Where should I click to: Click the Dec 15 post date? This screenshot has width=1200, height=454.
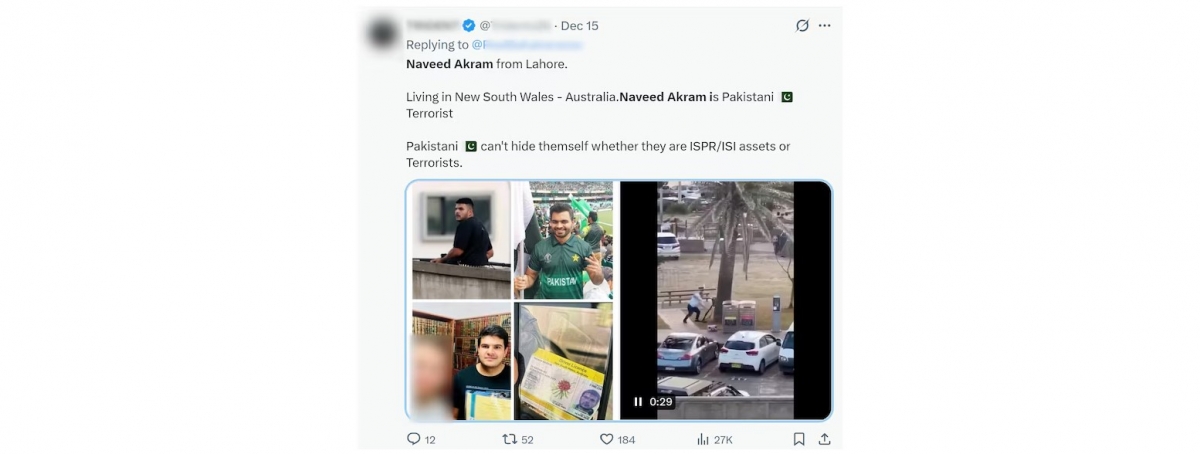pos(580,26)
